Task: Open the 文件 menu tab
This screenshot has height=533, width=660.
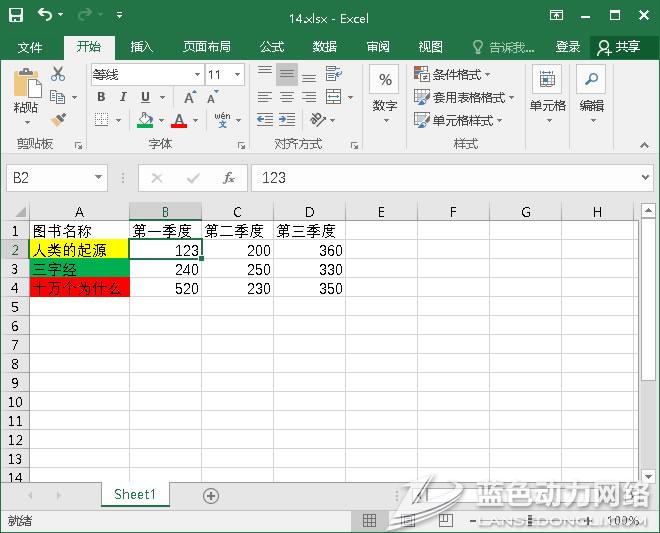Action: (30, 47)
